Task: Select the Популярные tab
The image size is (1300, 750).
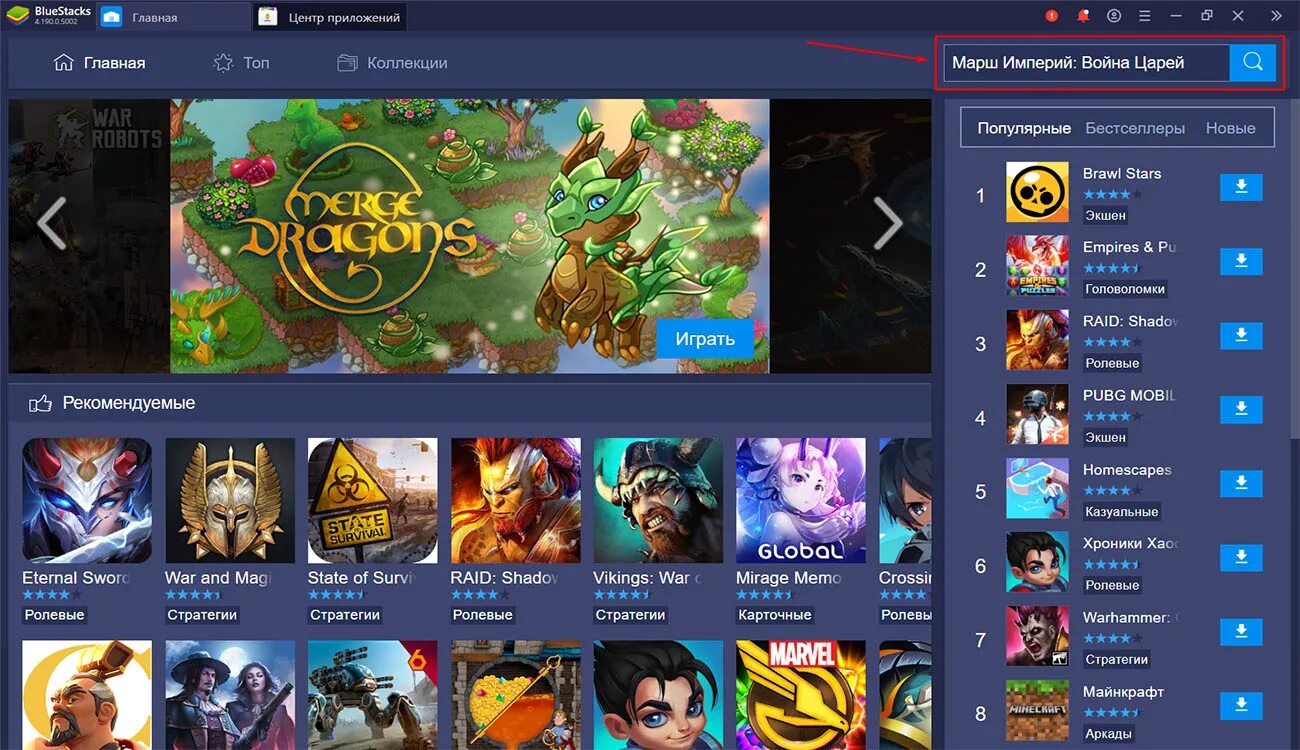Action: click(1024, 128)
